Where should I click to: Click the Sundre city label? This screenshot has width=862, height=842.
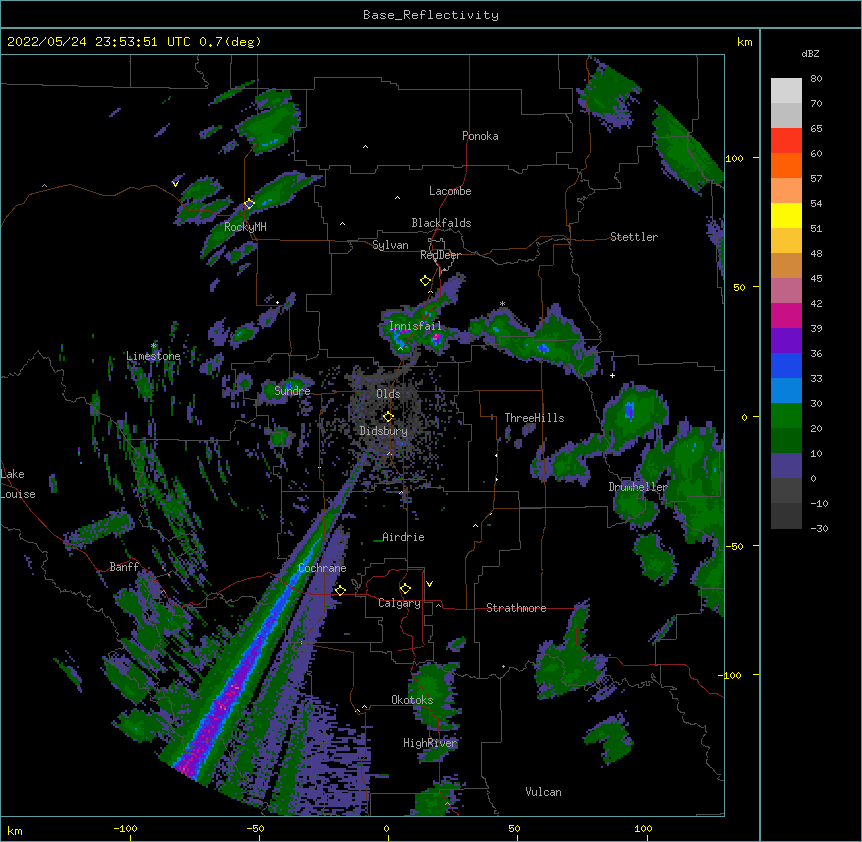(292, 391)
